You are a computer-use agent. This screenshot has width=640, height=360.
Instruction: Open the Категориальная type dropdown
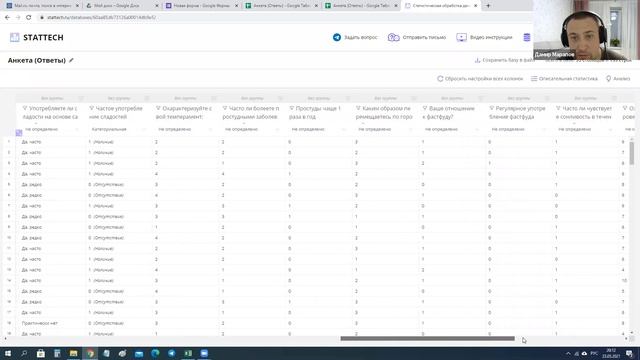[x=118, y=129]
